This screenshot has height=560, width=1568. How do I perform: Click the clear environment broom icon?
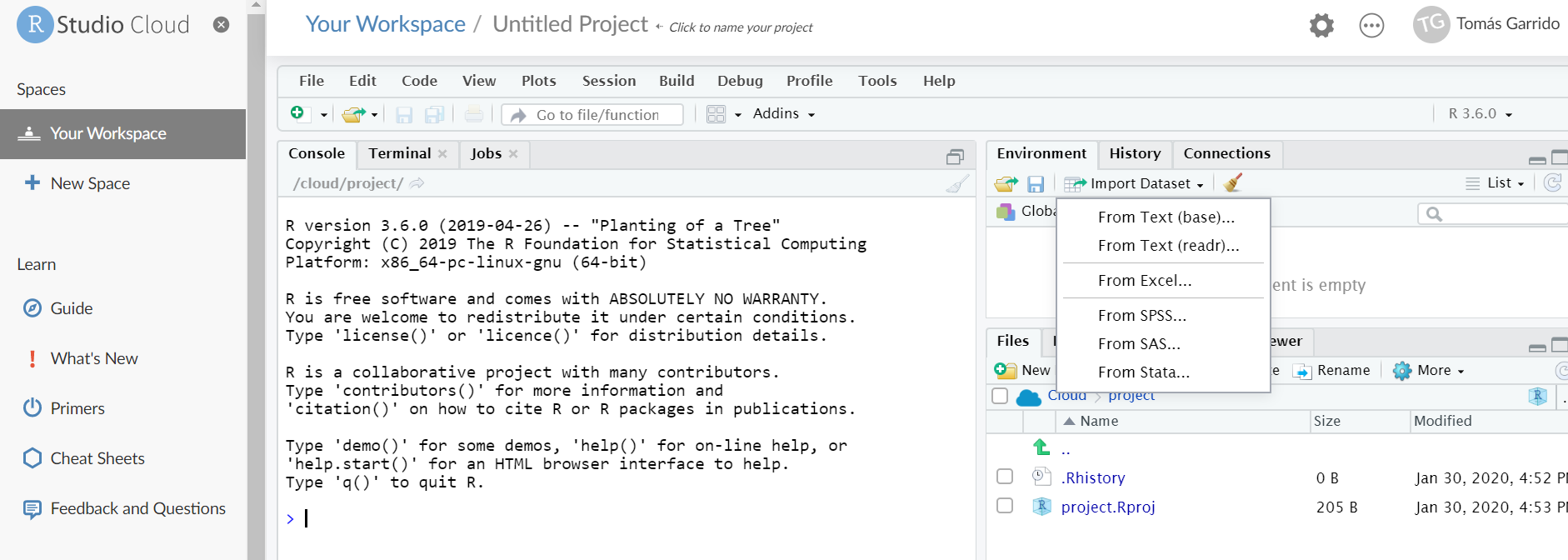tap(1233, 182)
